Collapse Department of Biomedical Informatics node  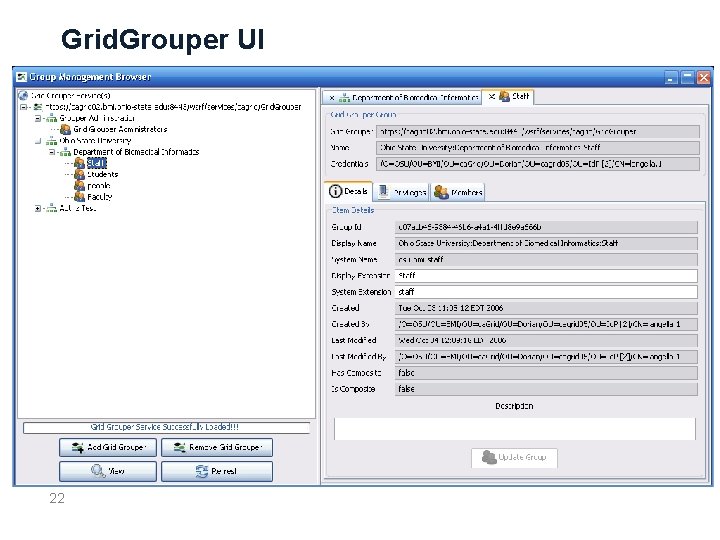pyautogui.click(x=52, y=152)
